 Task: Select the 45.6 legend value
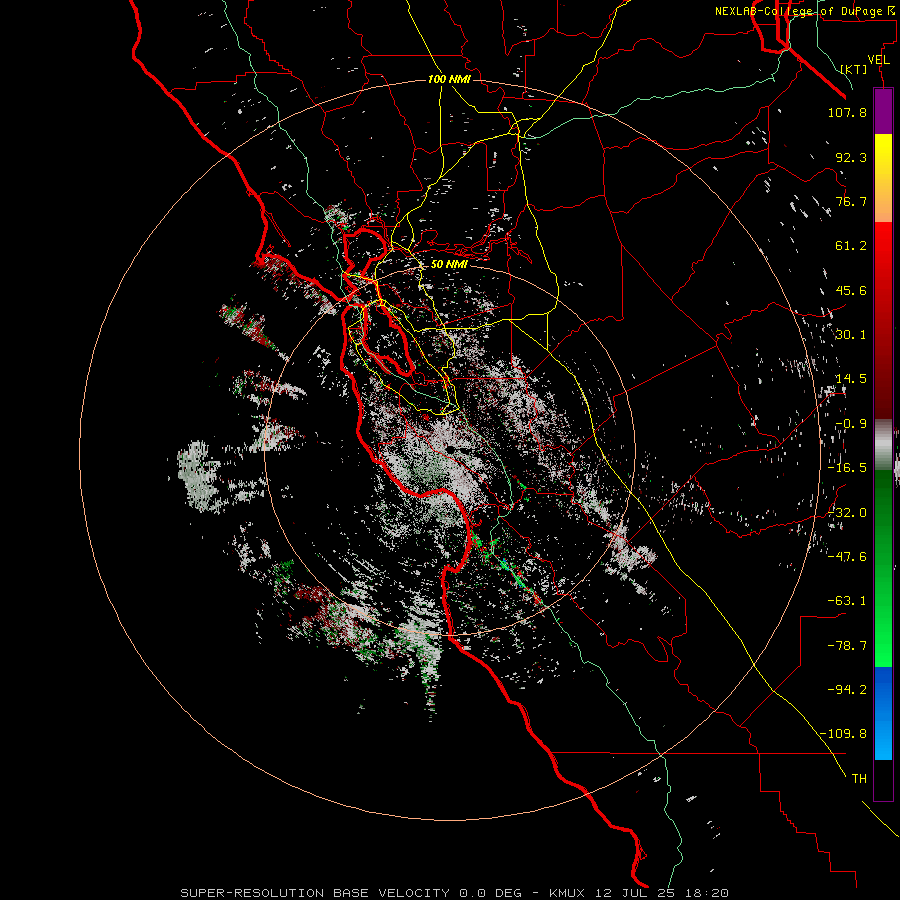pyautogui.click(x=851, y=290)
